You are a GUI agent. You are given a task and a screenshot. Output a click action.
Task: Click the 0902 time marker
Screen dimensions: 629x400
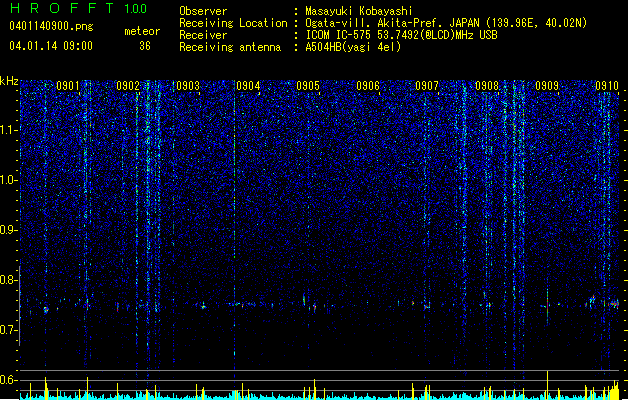coord(128,86)
